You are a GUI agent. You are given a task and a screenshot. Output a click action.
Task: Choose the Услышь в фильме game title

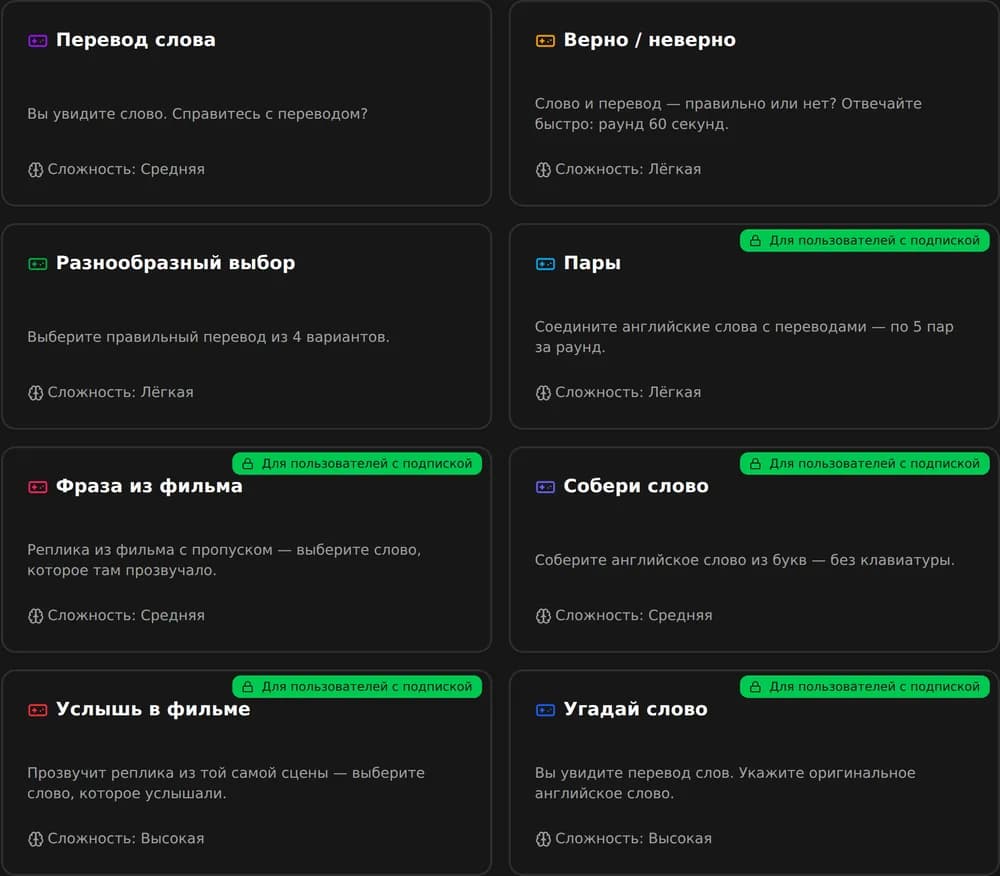pyautogui.click(x=153, y=710)
